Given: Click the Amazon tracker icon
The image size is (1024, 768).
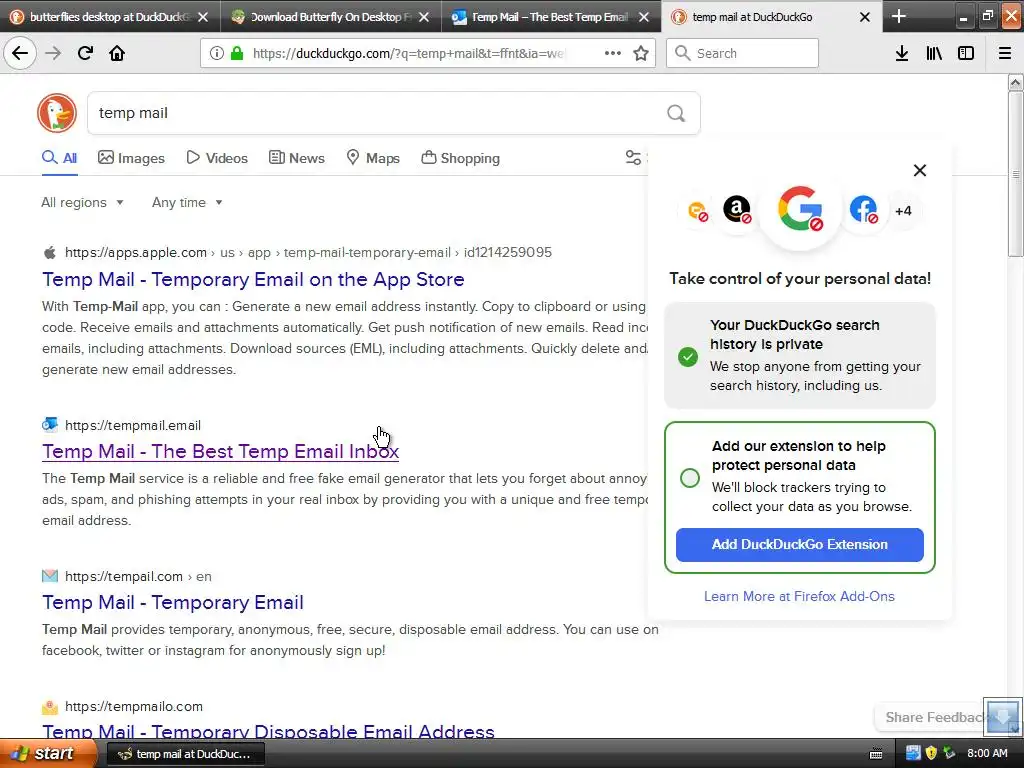Looking at the screenshot, I should coord(737,210).
